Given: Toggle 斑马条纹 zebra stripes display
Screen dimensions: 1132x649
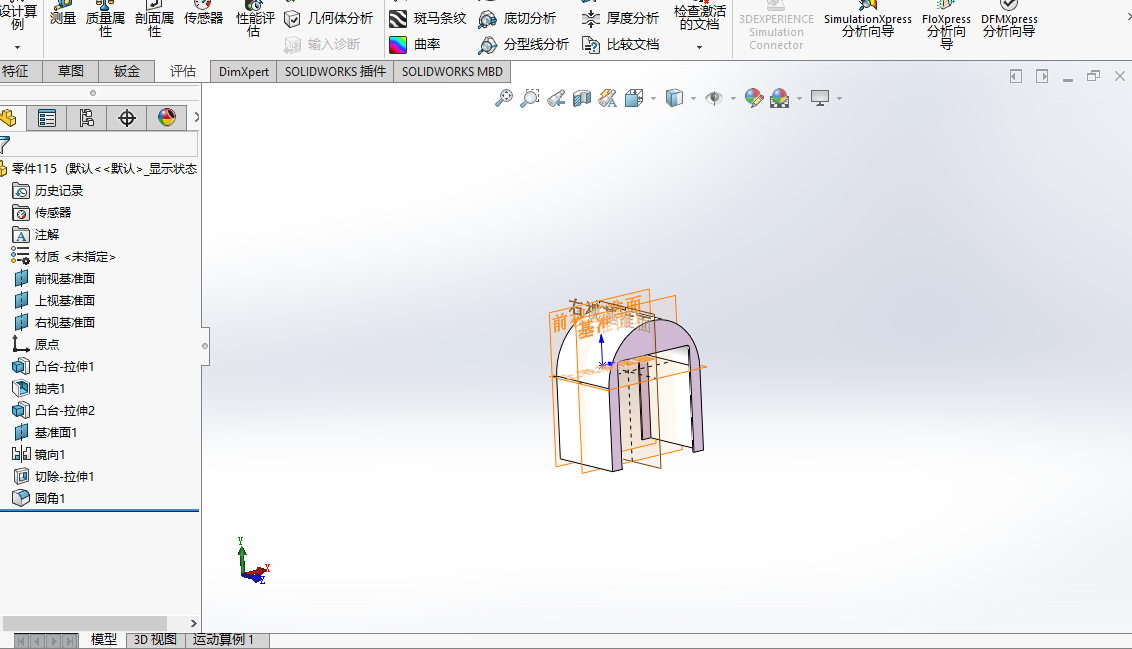Looking at the screenshot, I should click(x=428, y=19).
